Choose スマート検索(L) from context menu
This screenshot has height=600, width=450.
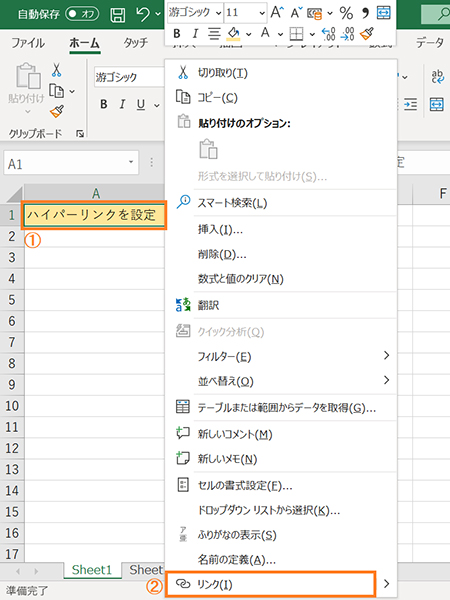(x=281, y=203)
